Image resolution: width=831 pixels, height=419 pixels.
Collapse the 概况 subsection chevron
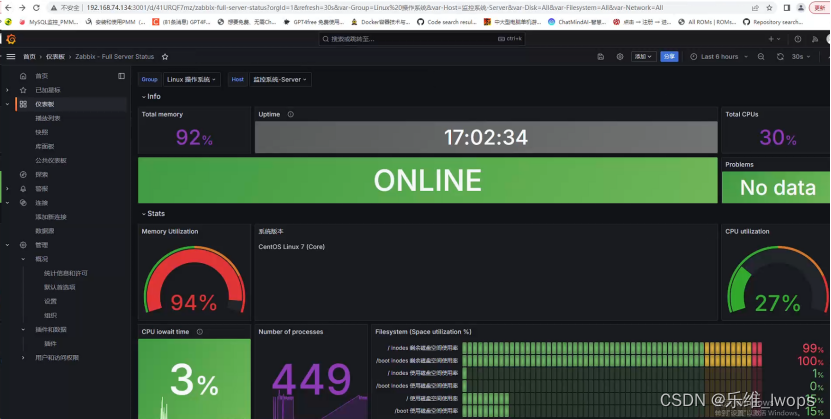[23, 259]
